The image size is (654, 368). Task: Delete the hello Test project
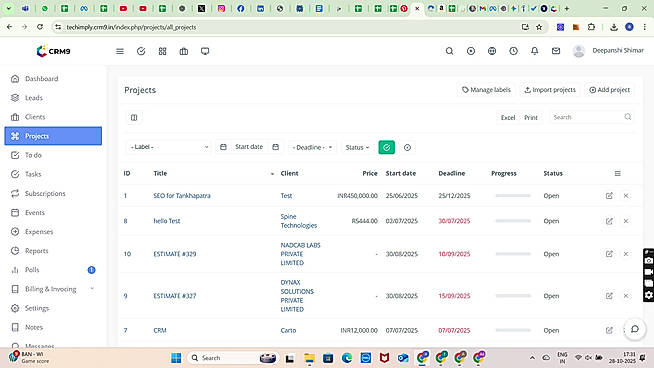click(x=626, y=221)
